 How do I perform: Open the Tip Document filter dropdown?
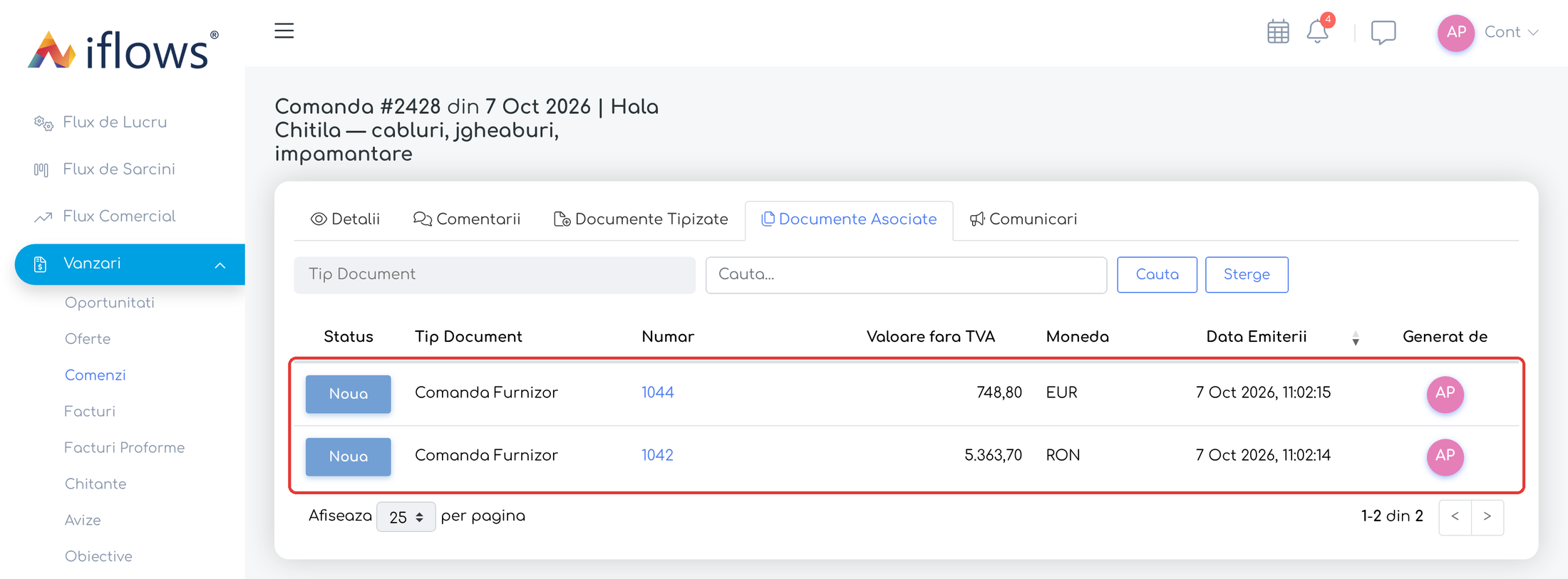495,275
